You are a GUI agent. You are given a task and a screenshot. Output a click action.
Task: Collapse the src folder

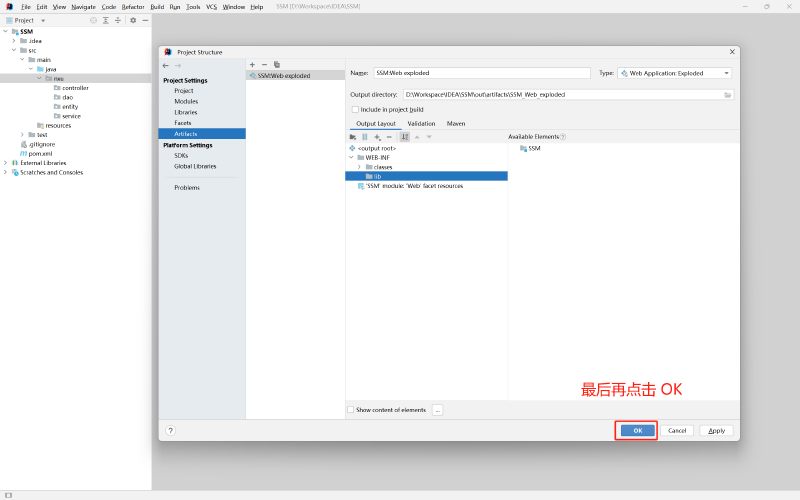coord(14,50)
